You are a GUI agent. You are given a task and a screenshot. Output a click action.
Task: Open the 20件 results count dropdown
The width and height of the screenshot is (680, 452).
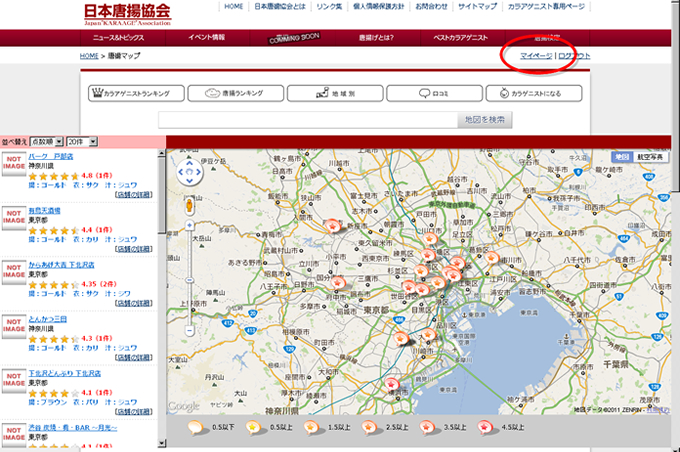[82, 142]
